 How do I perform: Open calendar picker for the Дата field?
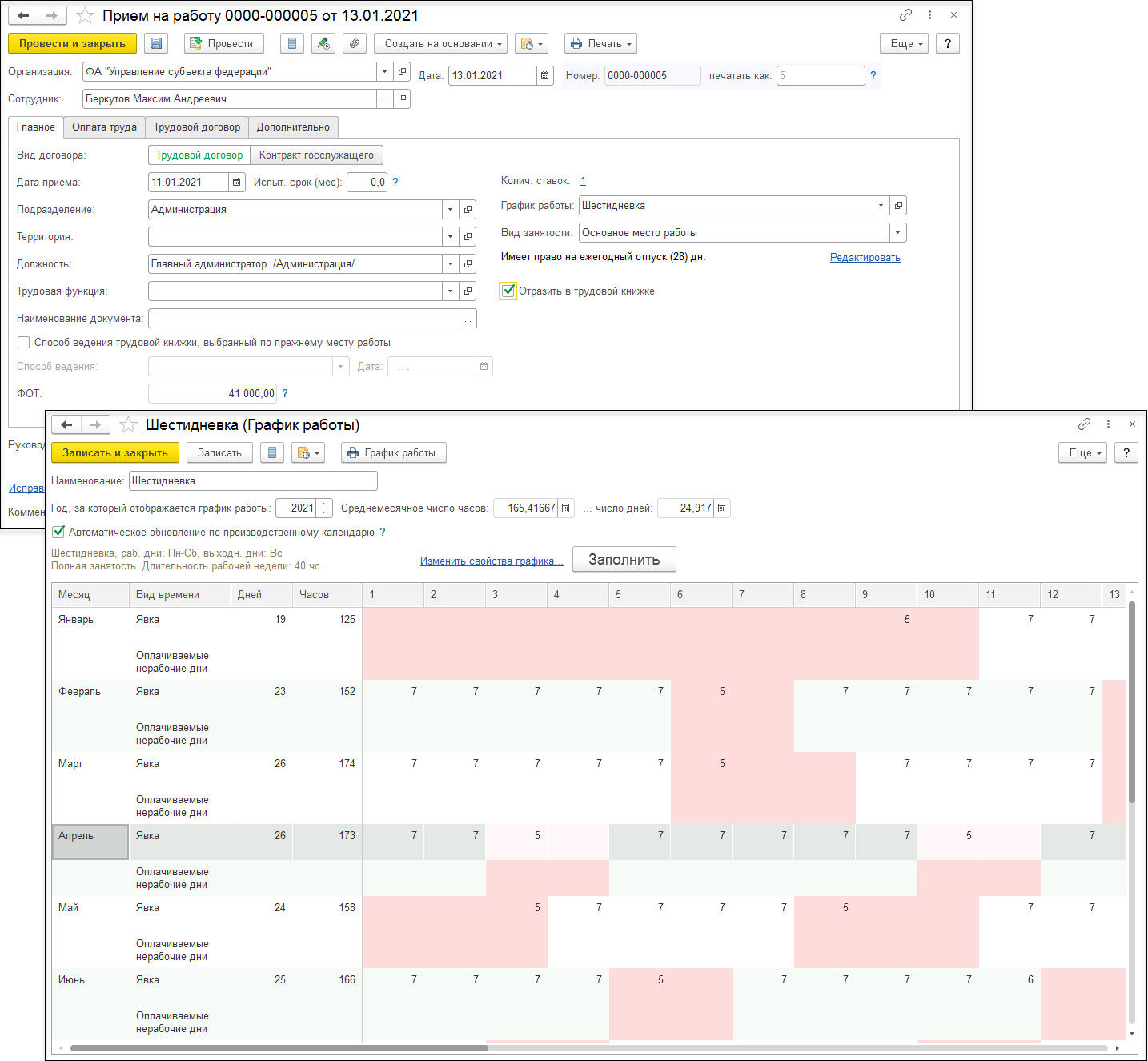click(x=545, y=75)
